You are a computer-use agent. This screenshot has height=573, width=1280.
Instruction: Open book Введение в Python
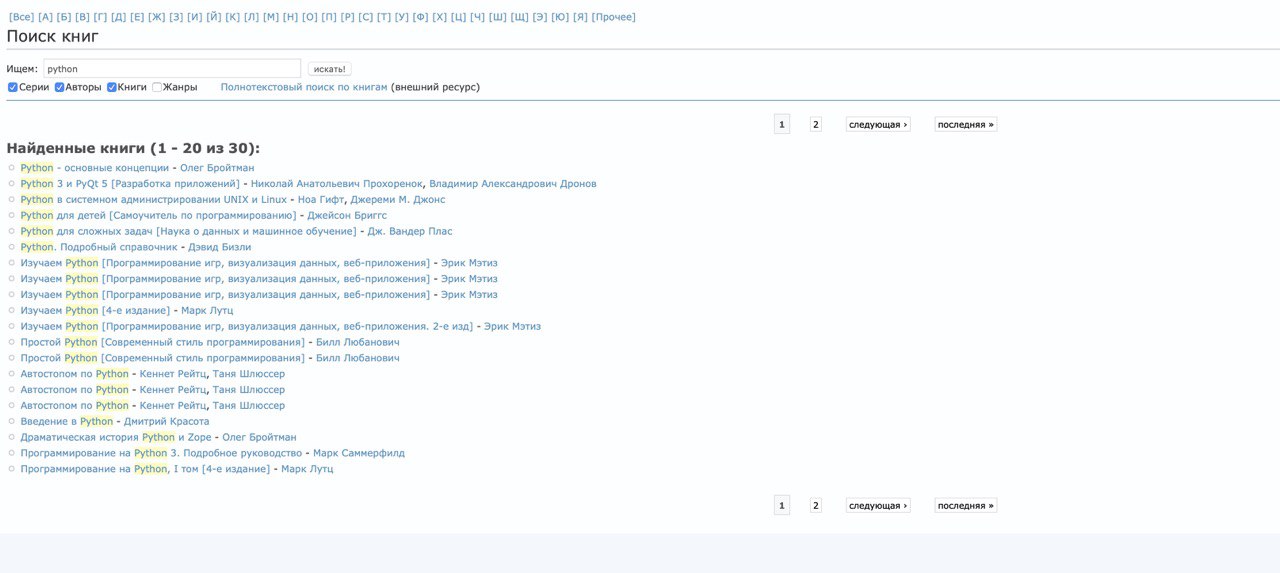tap(67, 422)
